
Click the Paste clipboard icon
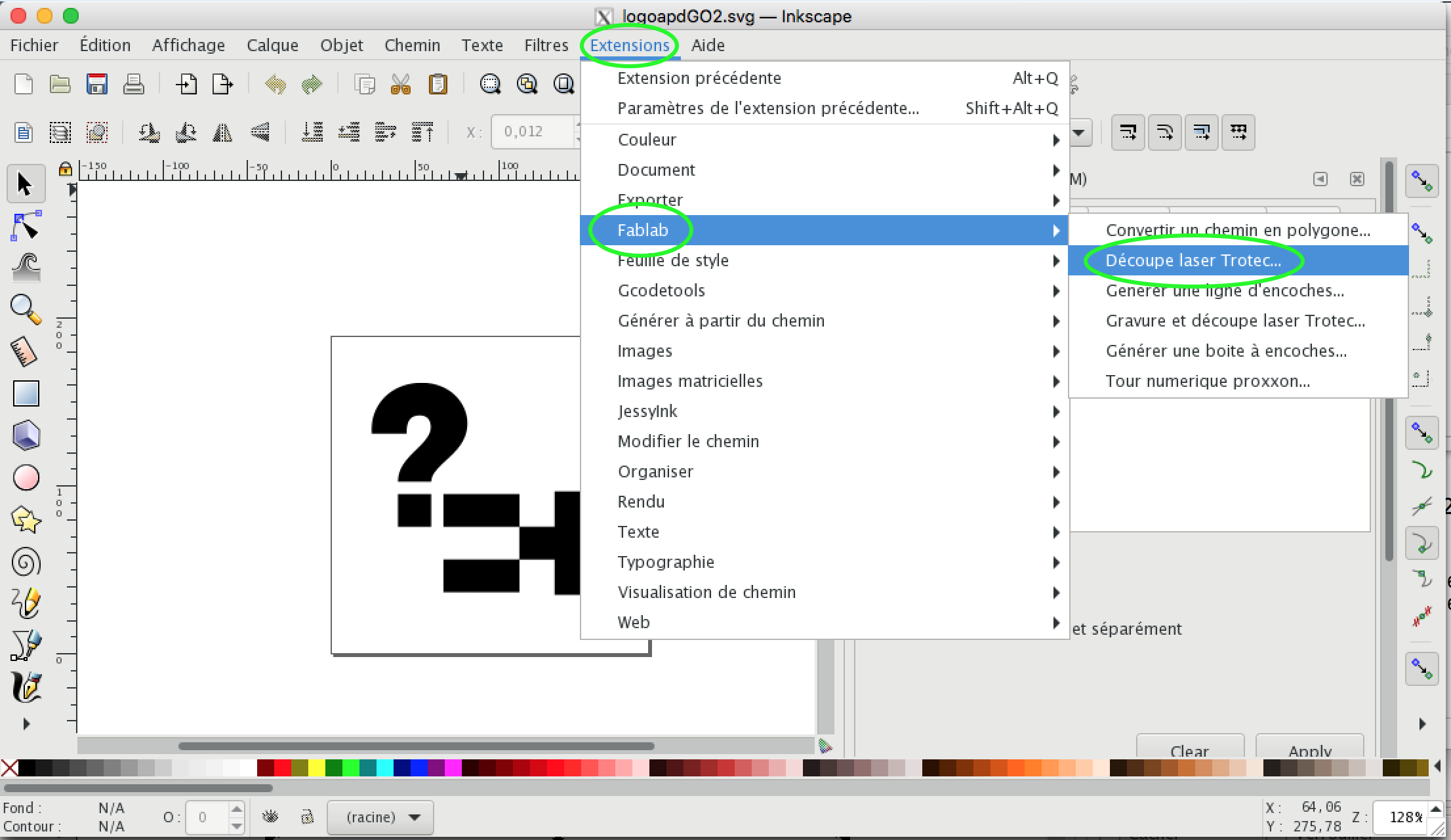tap(438, 84)
